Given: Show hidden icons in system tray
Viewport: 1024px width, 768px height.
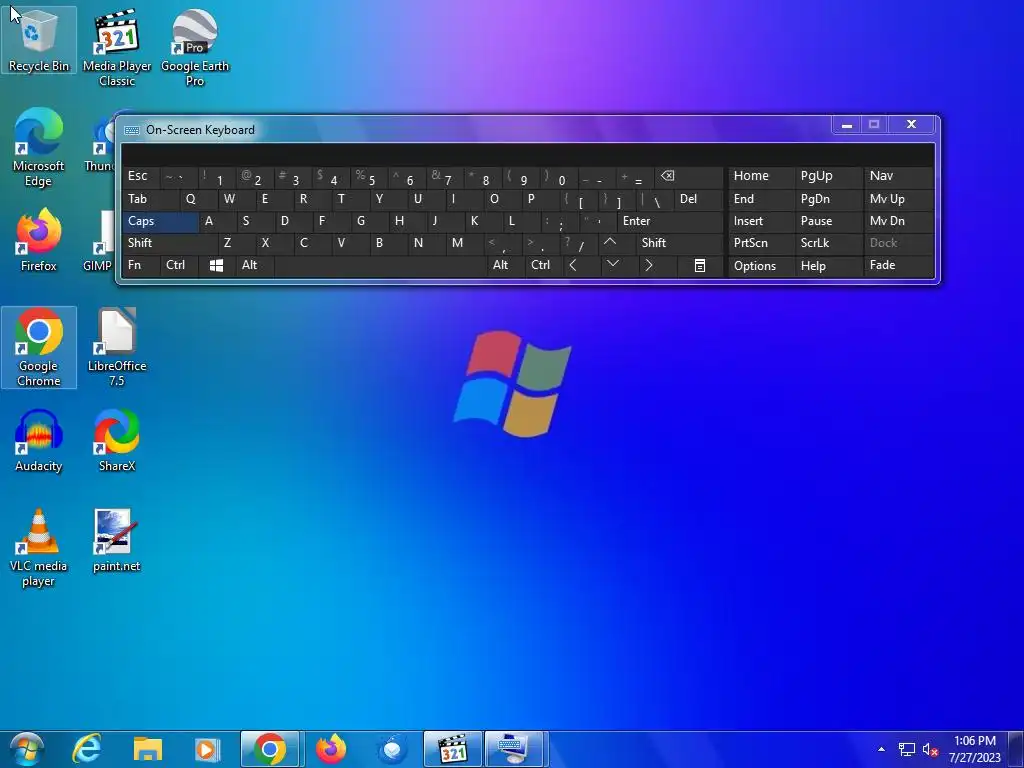Looking at the screenshot, I should pyautogui.click(x=882, y=750).
